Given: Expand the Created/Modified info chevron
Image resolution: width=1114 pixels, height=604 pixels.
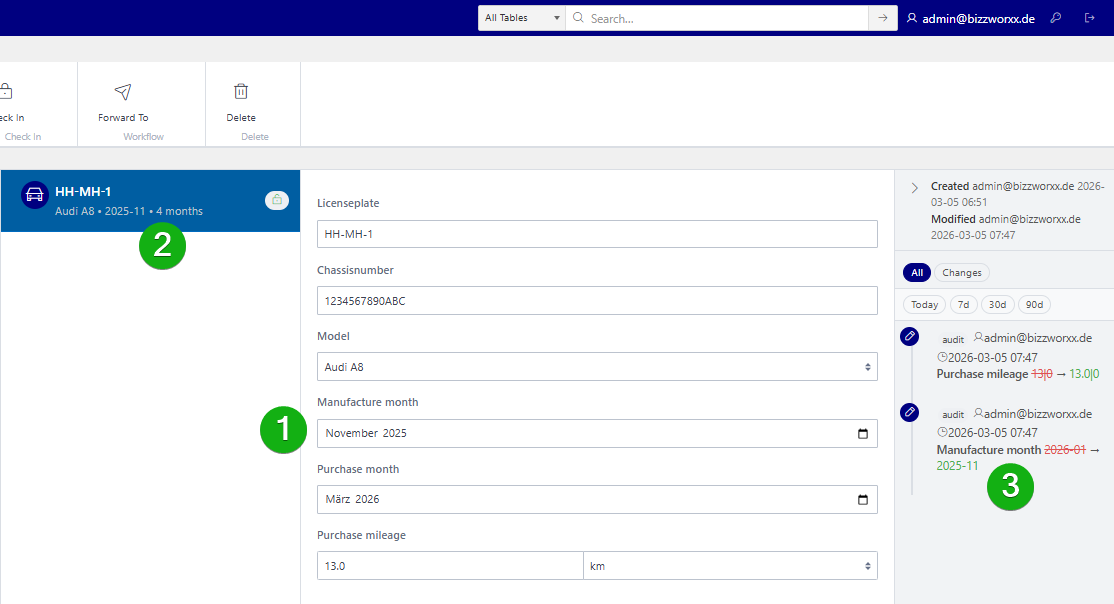Looking at the screenshot, I should tap(914, 188).
